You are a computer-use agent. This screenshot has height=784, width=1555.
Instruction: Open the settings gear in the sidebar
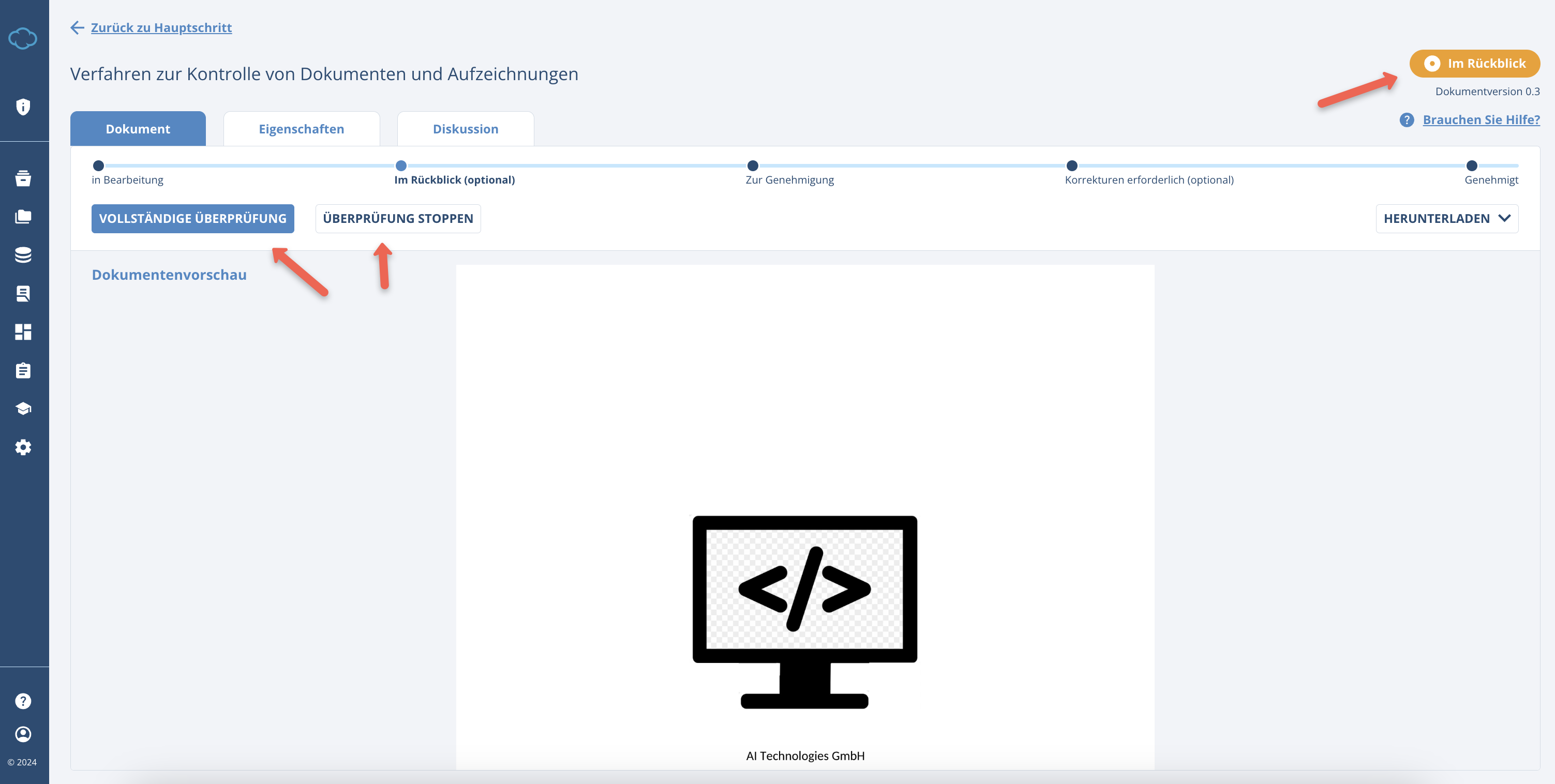tap(23, 447)
